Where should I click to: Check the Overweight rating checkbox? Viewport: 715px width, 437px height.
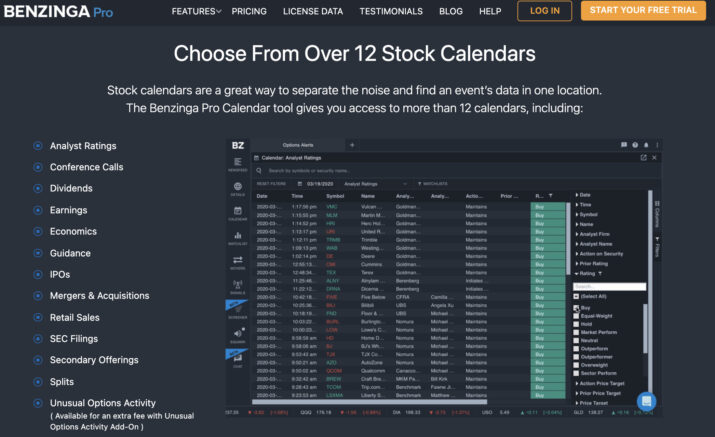tap(576, 365)
